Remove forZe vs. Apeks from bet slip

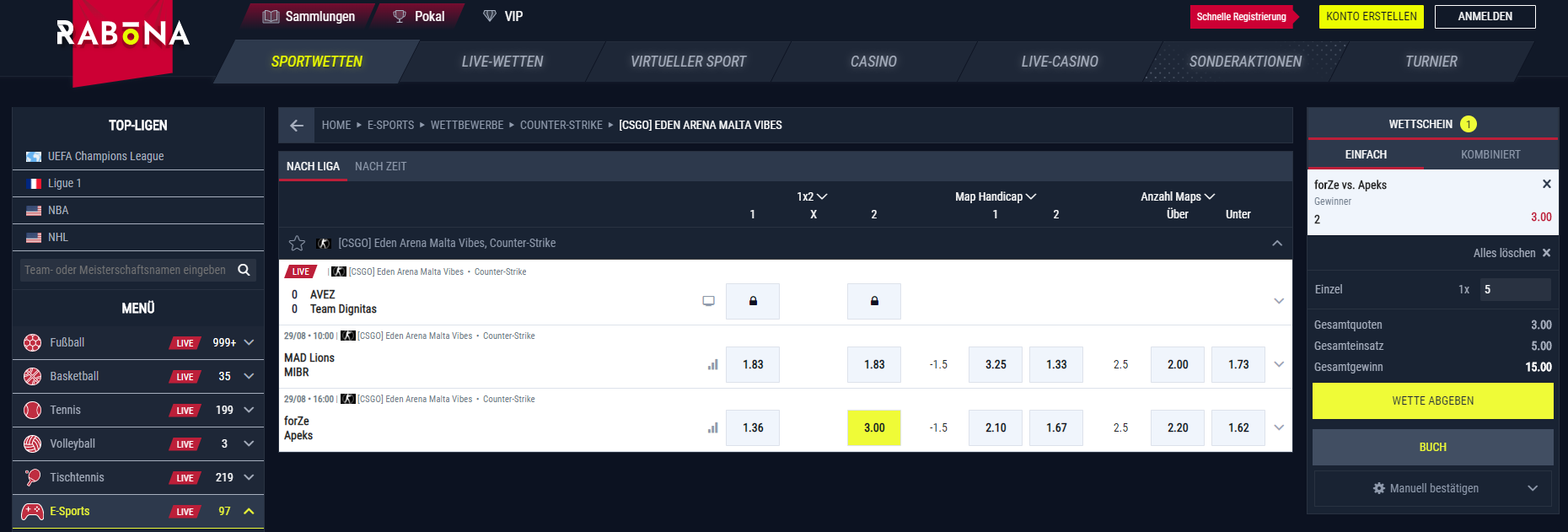(1546, 184)
